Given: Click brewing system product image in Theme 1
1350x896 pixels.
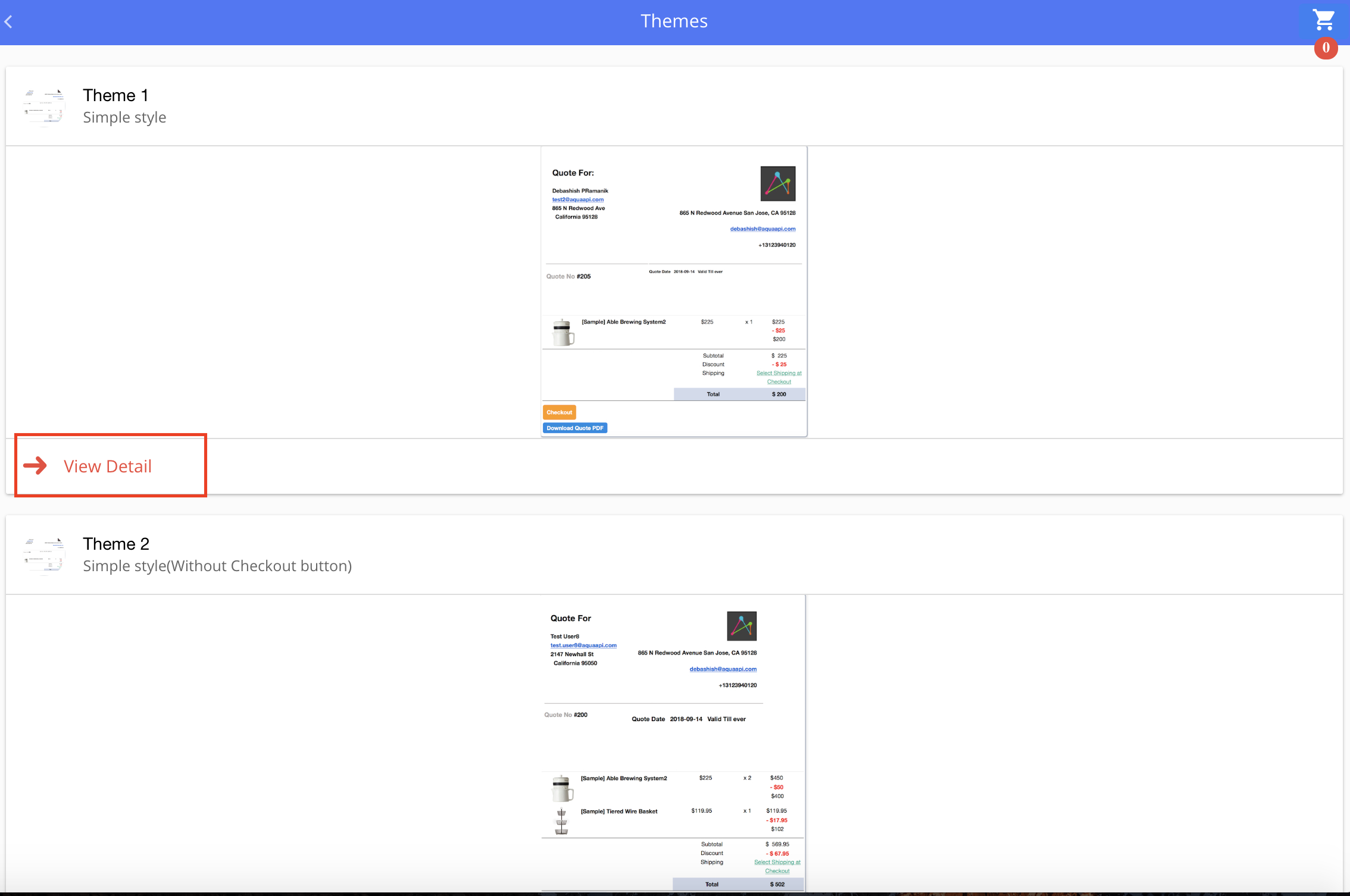Looking at the screenshot, I should [562, 332].
